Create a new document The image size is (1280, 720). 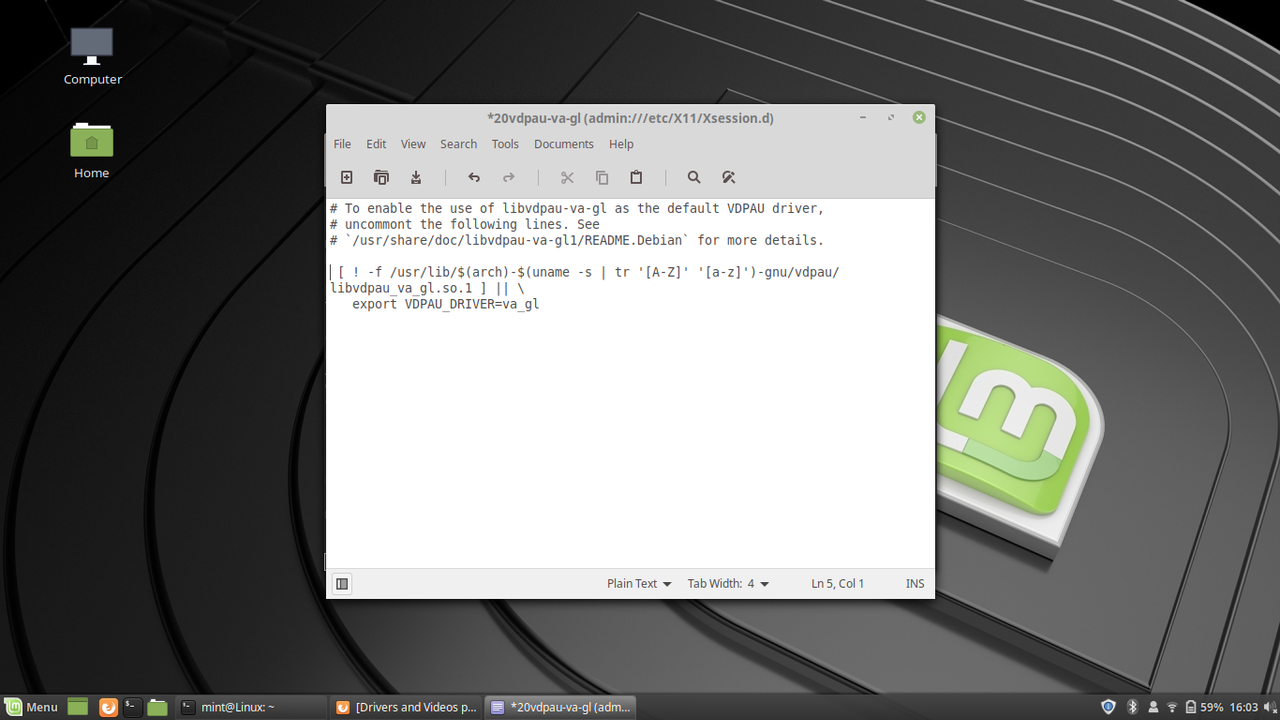[x=346, y=177]
